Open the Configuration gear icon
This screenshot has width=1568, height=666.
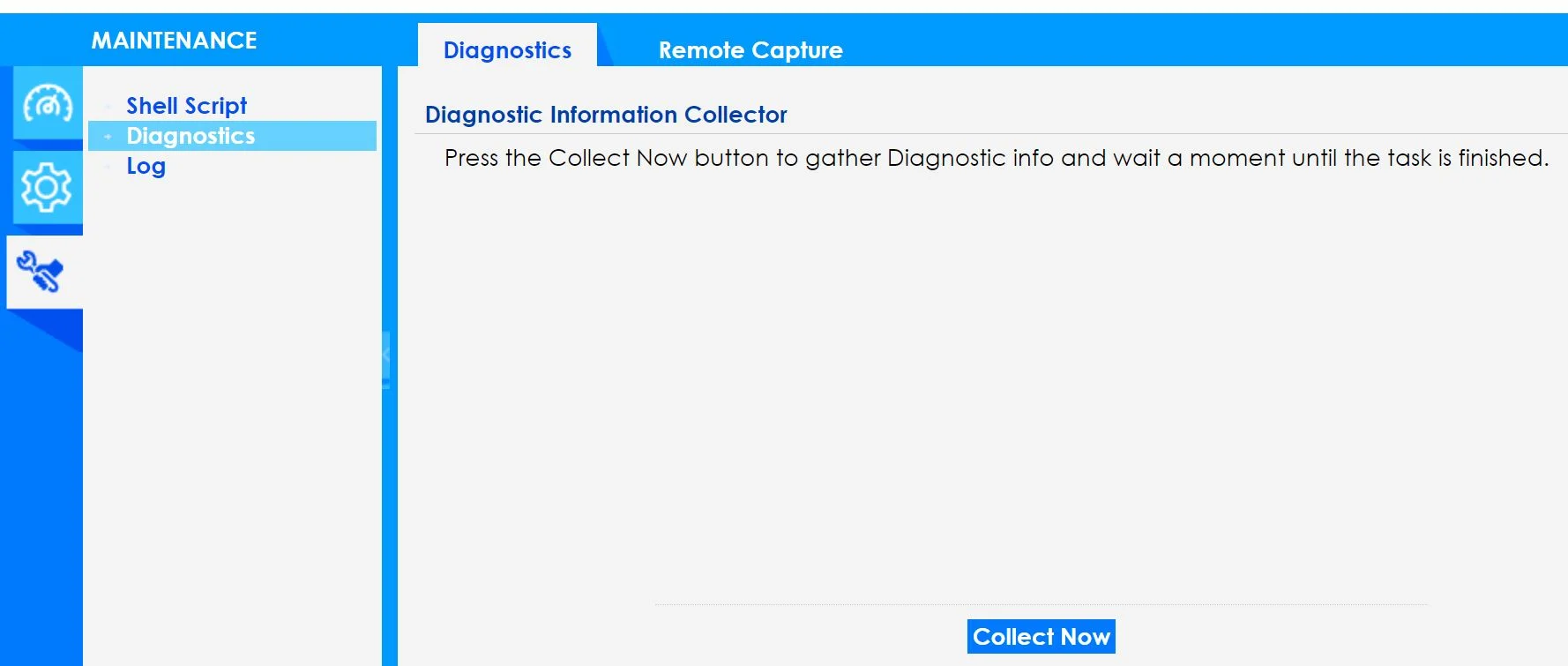(47, 187)
